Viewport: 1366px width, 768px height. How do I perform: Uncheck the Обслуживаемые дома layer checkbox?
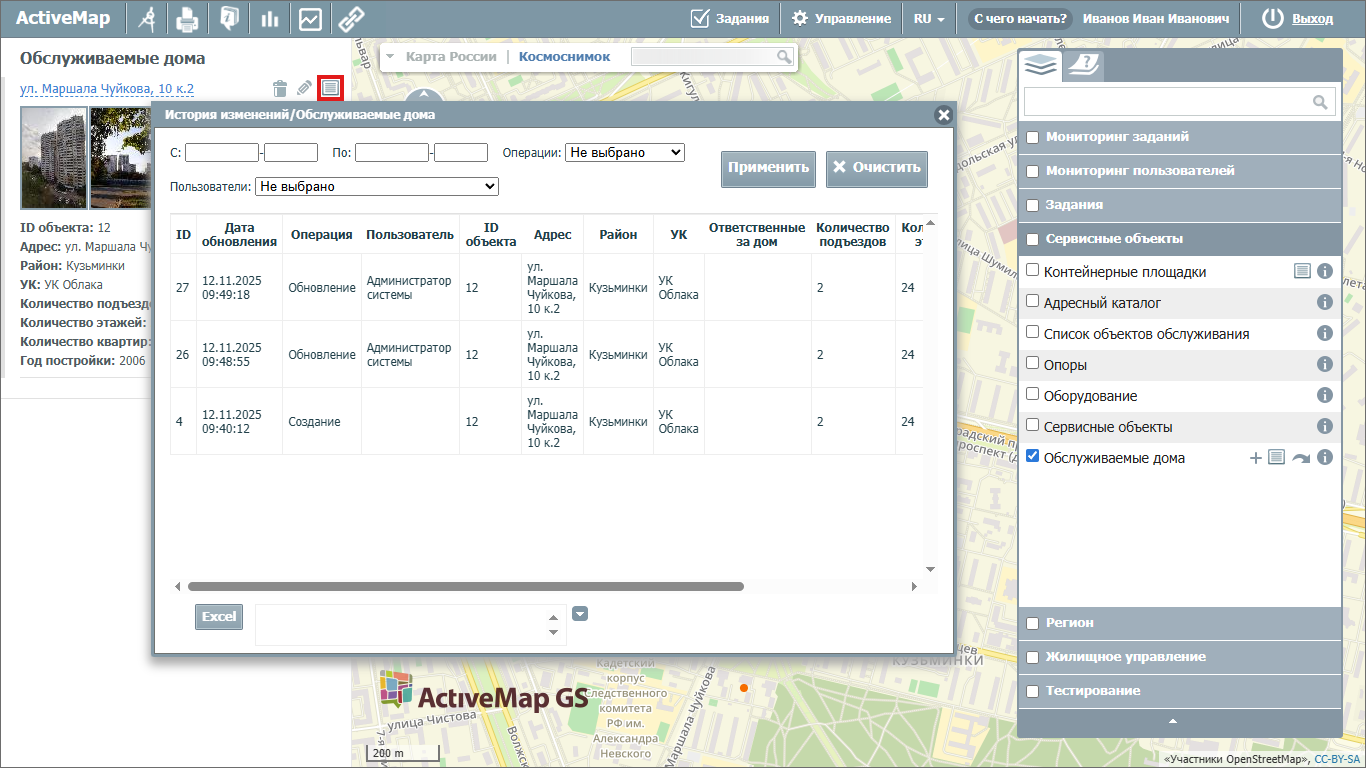point(1033,457)
